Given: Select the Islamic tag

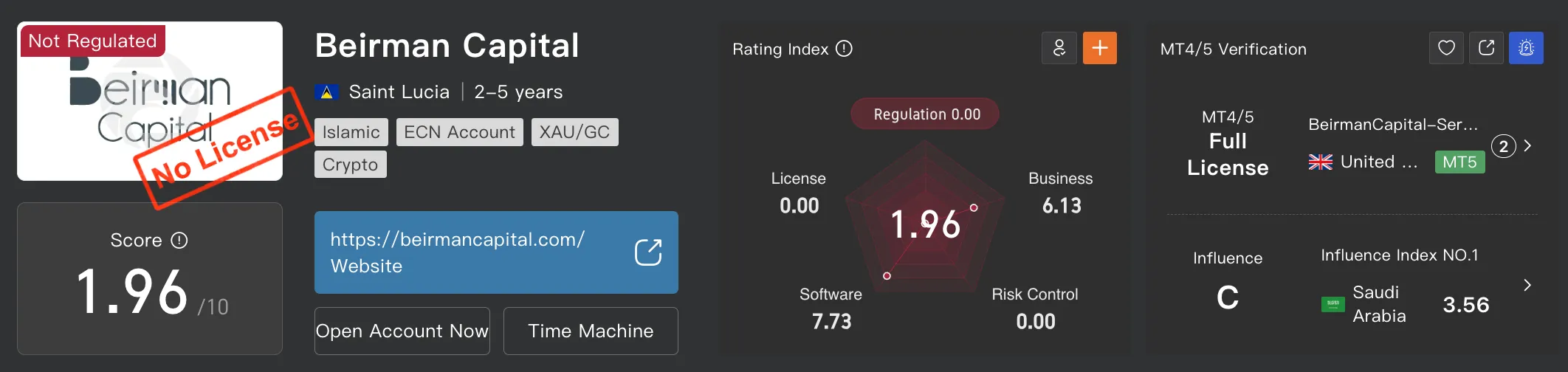Looking at the screenshot, I should click(x=351, y=132).
